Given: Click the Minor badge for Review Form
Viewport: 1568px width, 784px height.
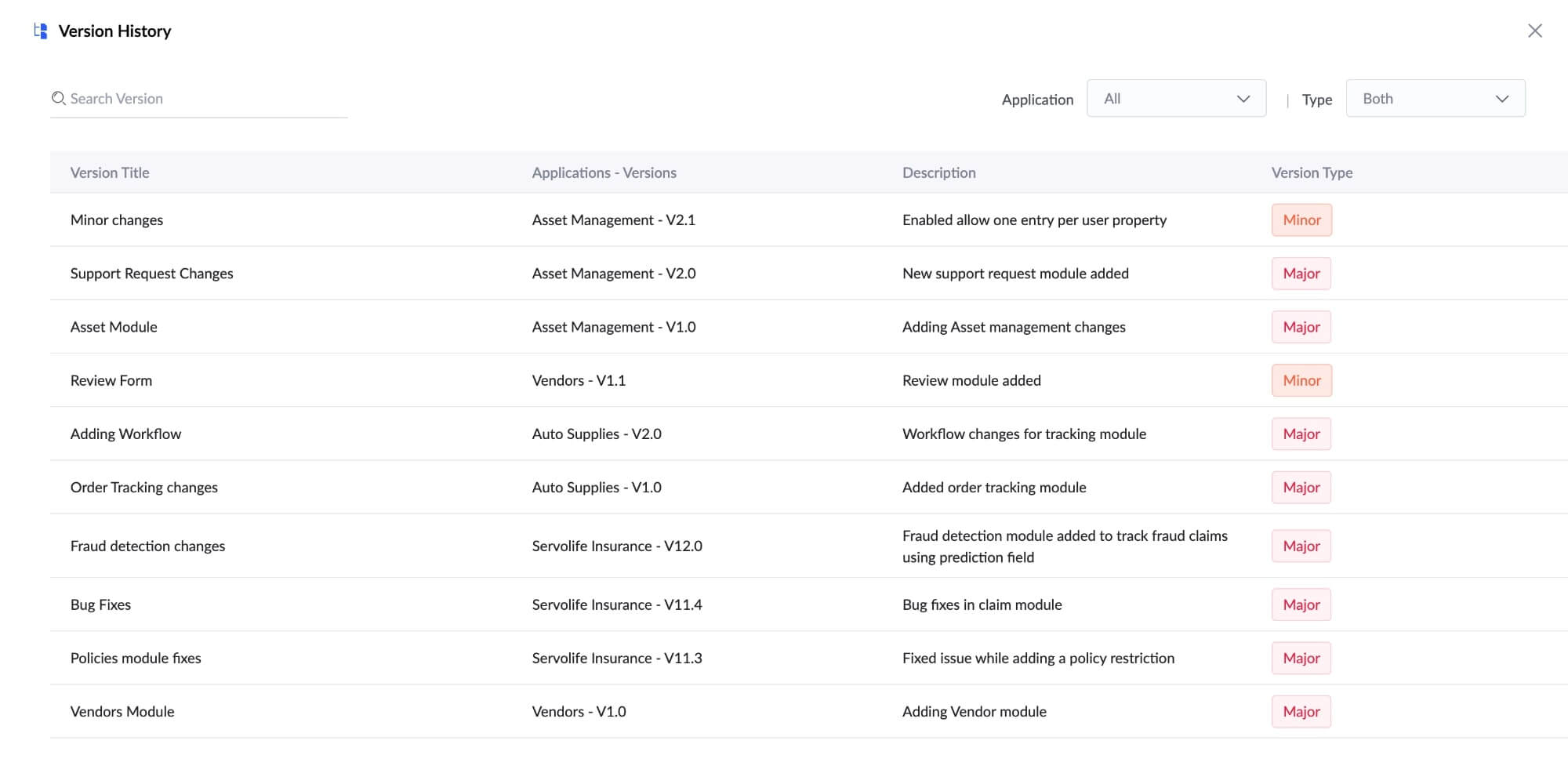Looking at the screenshot, I should pos(1301,380).
